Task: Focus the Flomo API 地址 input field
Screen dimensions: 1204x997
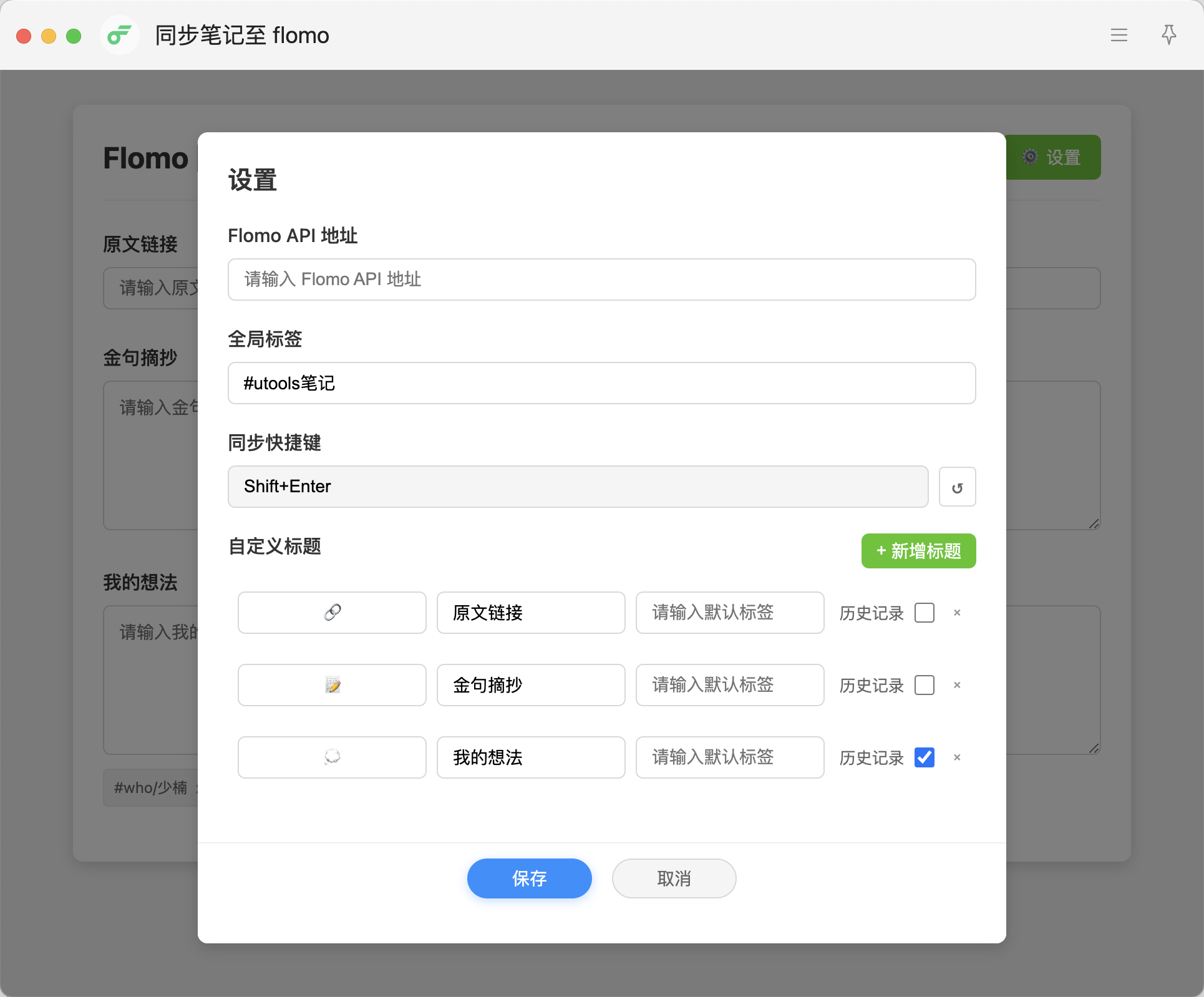Action: [602, 280]
